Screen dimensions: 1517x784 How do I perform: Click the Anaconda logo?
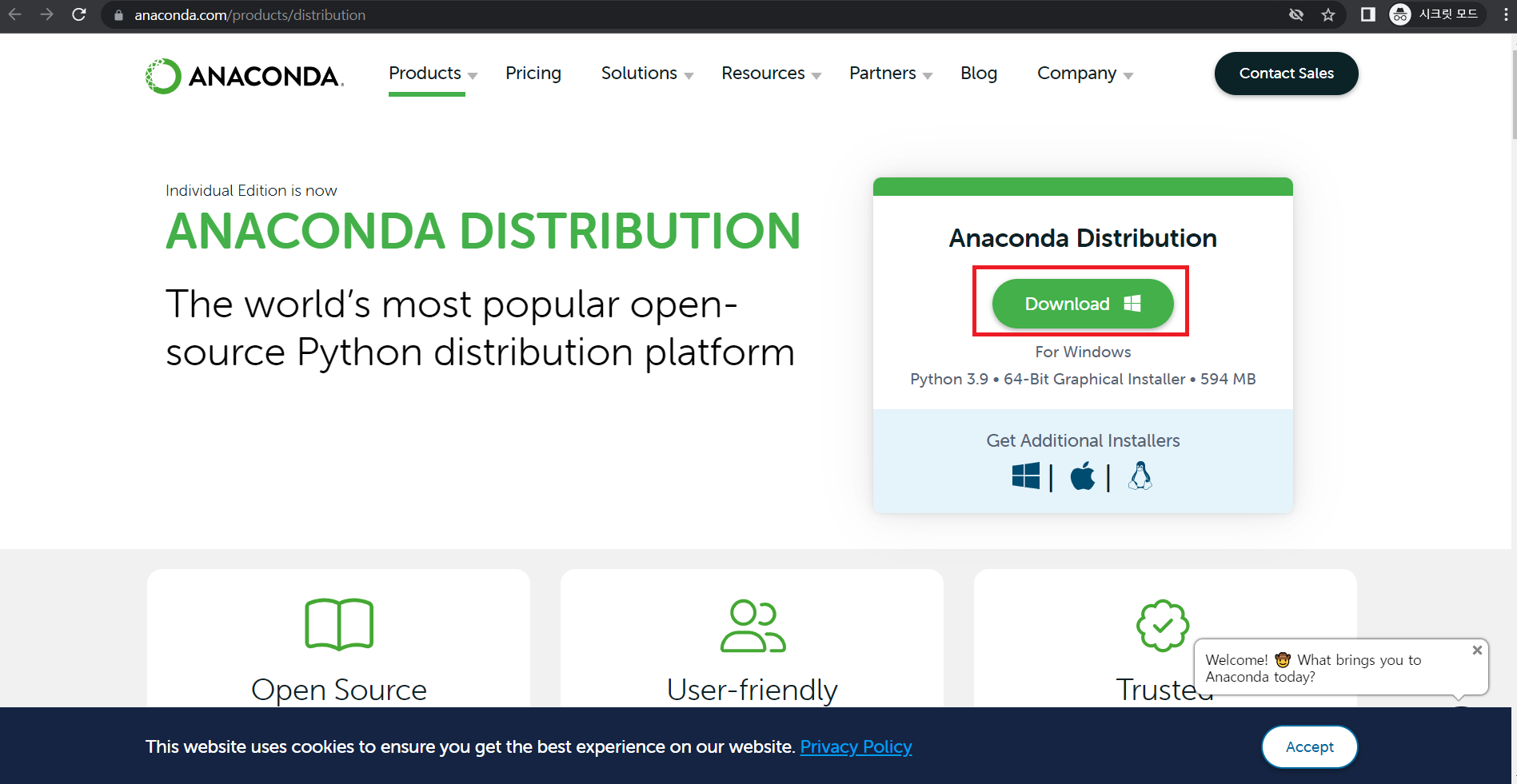click(x=245, y=76)
